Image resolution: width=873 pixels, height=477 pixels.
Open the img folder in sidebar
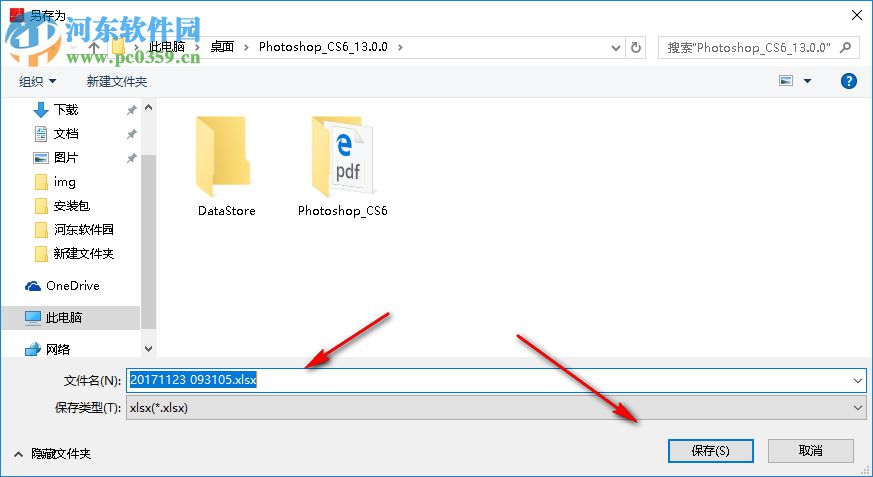point(55,181)
